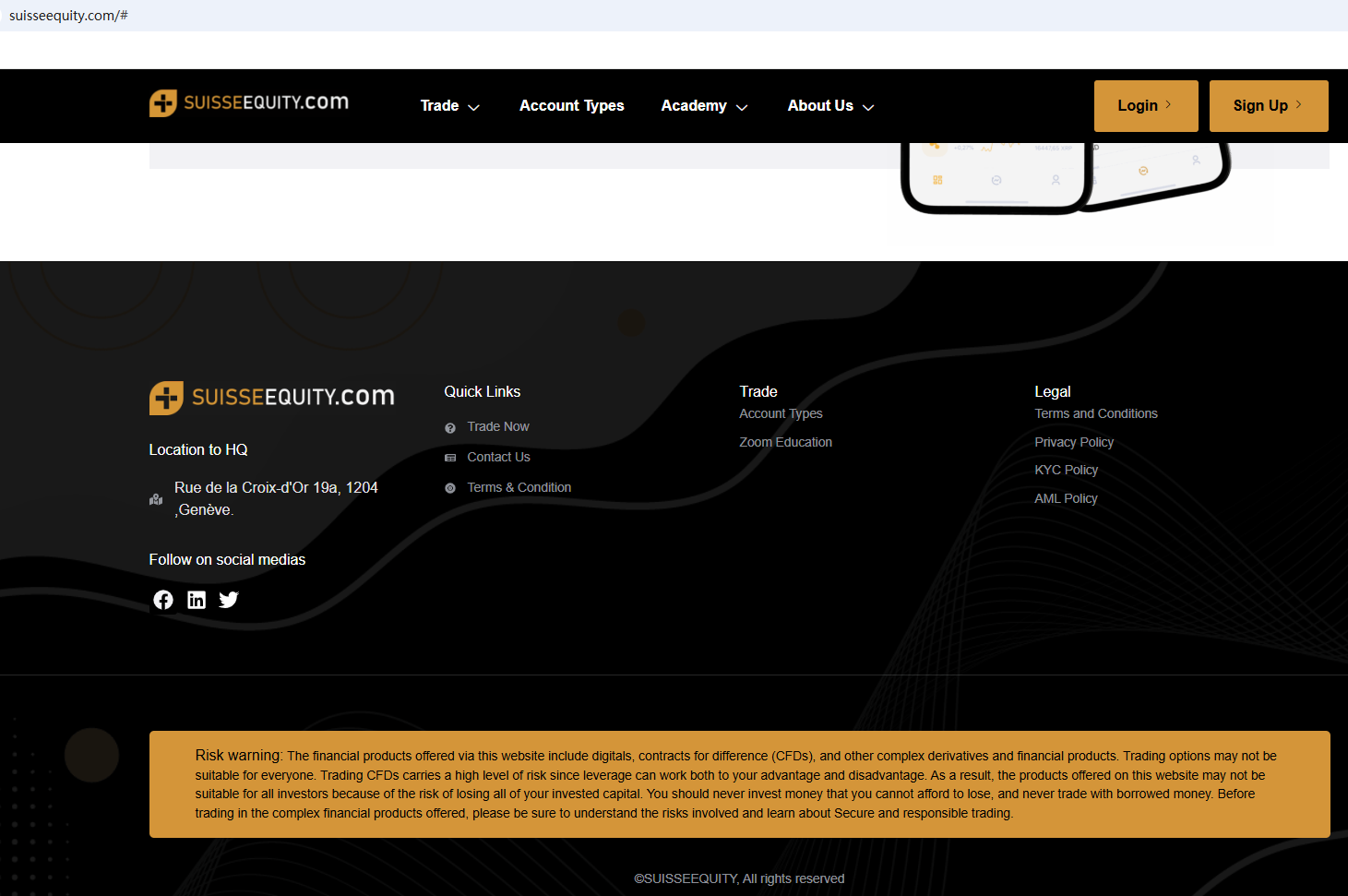This screenshot has width=1348, height=896.
Task: Open the Terms & Condition quick link
Action: coord(519,487)
